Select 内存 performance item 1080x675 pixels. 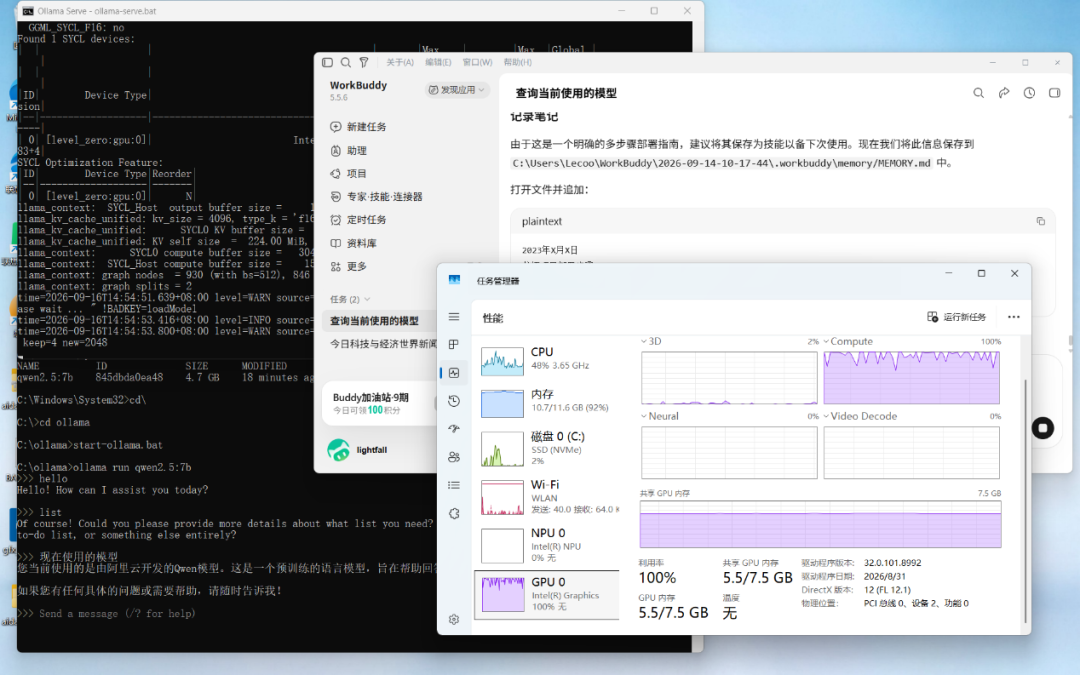548,402
